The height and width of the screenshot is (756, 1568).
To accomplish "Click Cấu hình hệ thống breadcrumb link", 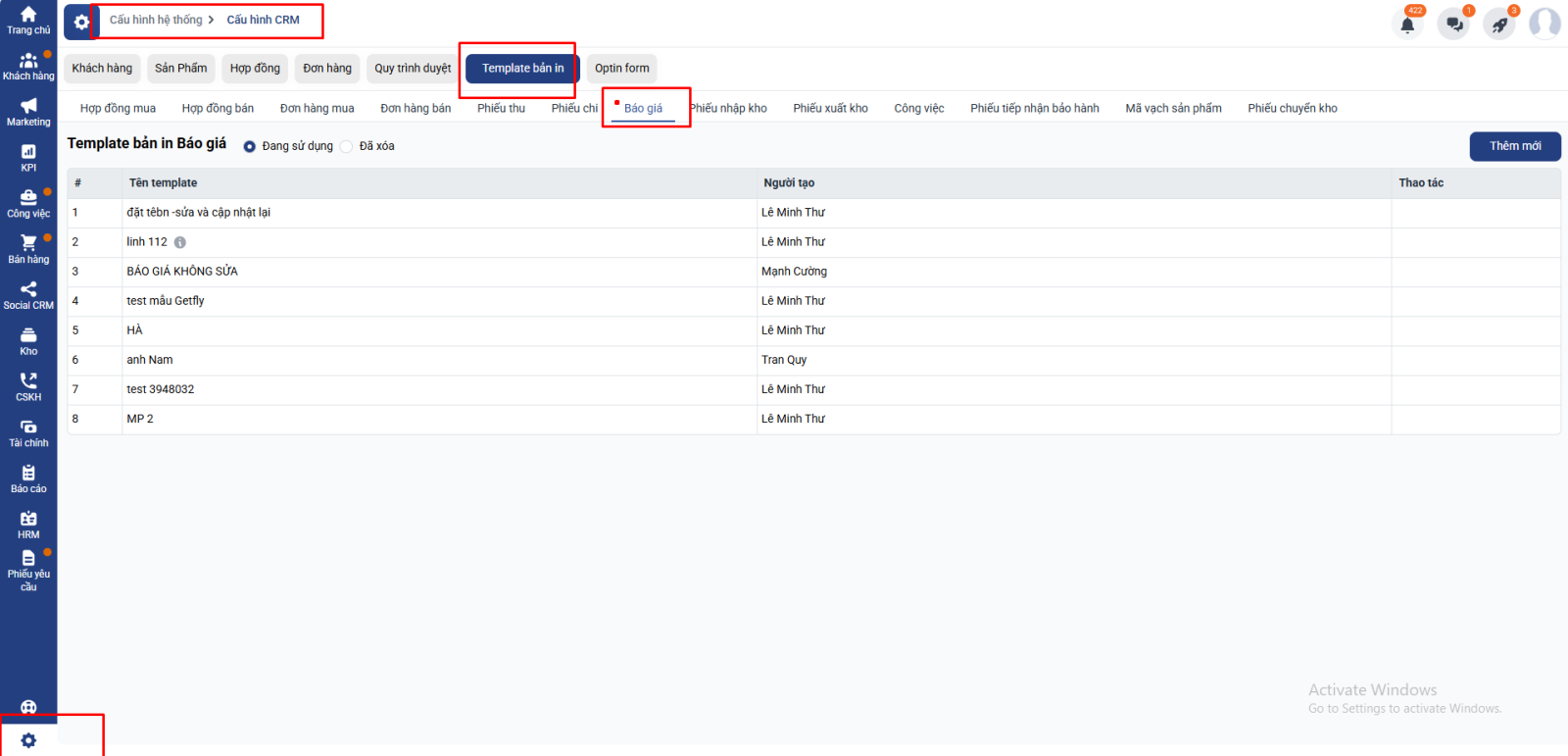I will 156,20.
